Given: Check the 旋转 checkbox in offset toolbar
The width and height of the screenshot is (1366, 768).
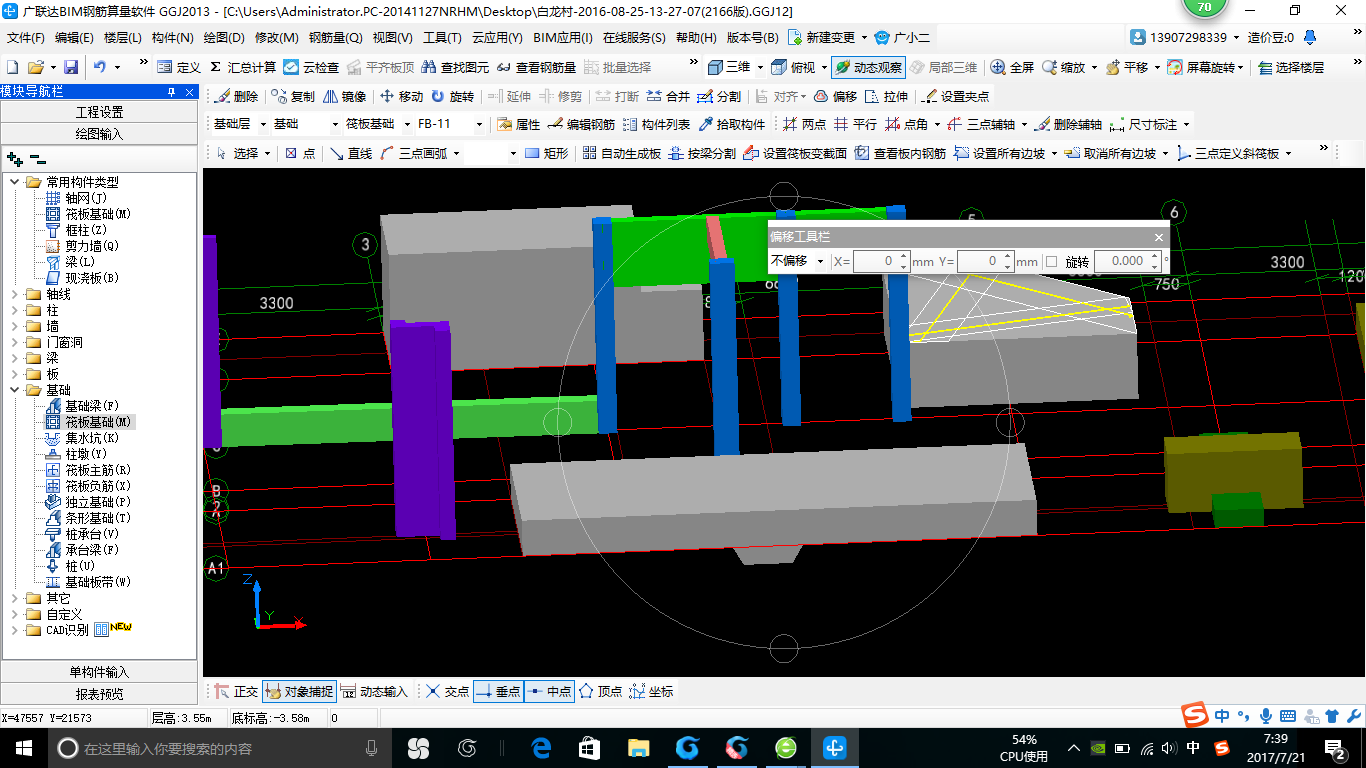Looking at the screenshot, I should (x=1050, y=261).
